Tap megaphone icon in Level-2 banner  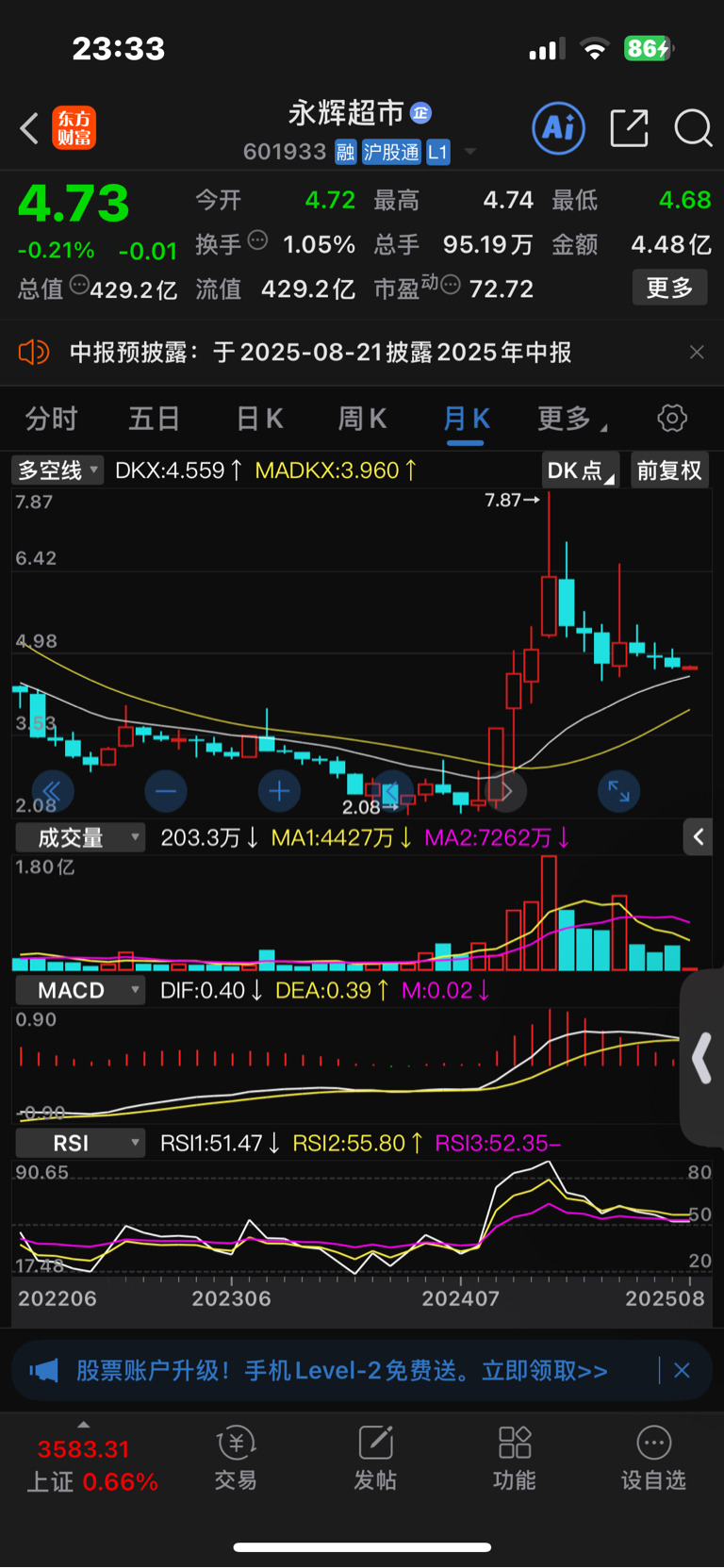43,1370
